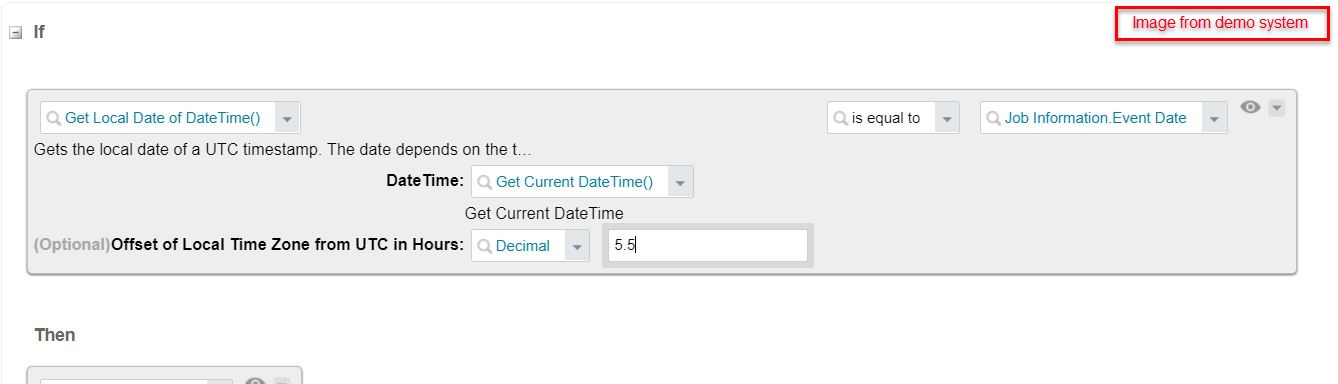This screenshot has width=1338, height=384.
Task: Click search icon in Job Information.Event Date
Action: coord(994,118)
